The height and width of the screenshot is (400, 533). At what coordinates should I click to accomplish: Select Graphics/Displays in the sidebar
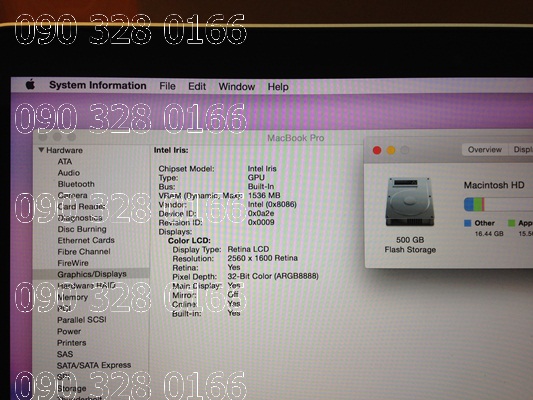point(91,274)
